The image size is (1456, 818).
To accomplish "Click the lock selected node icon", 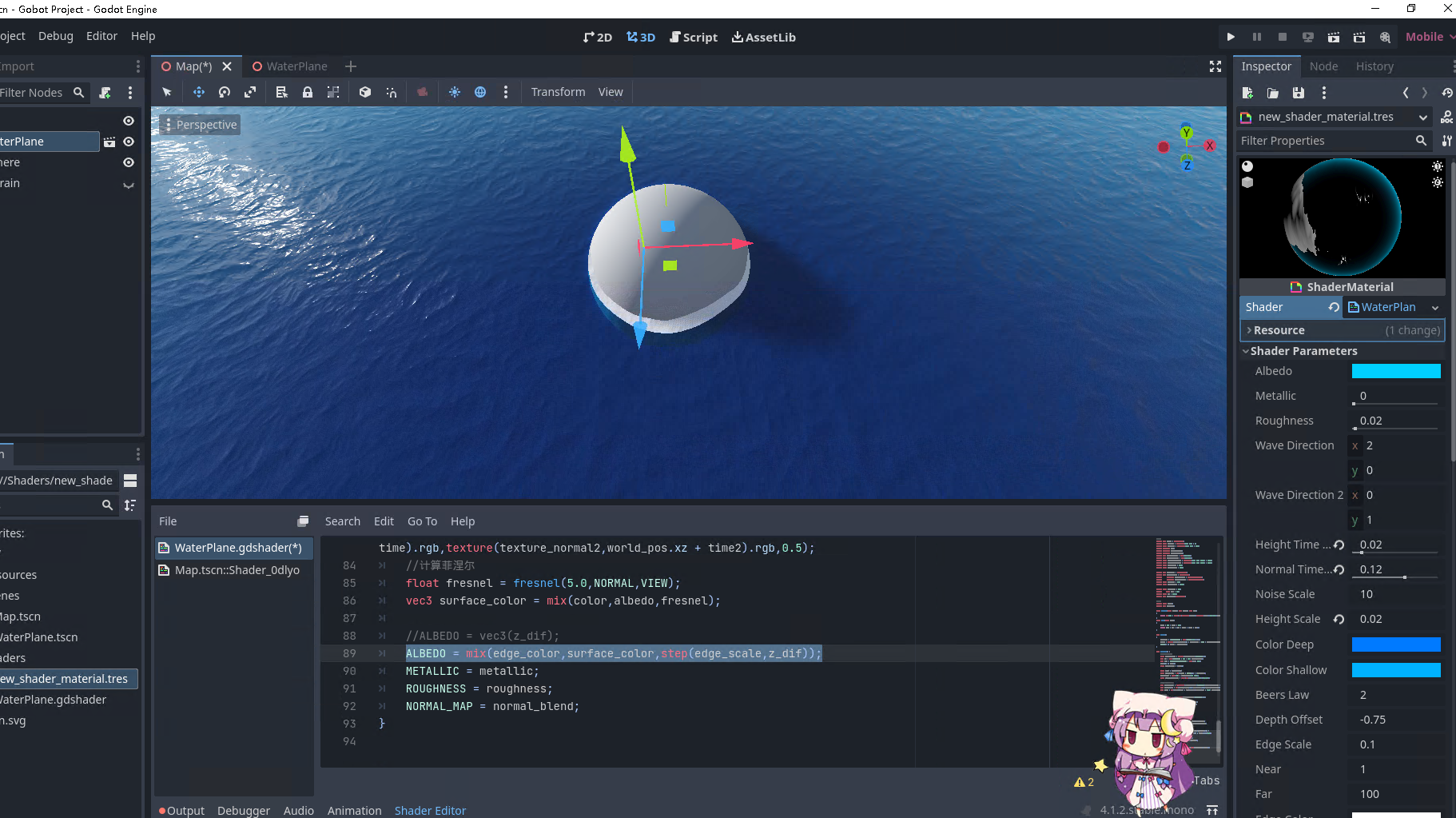I will click(308, 92).
